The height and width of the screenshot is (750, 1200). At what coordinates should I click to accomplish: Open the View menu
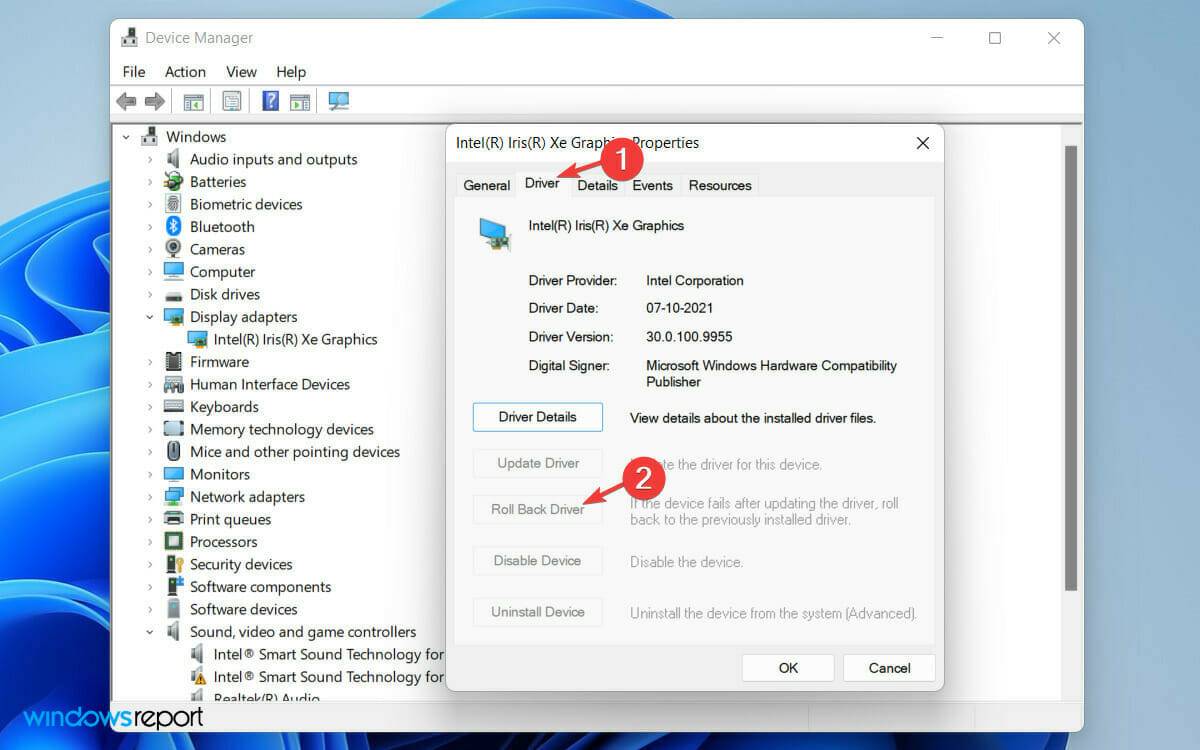(x=241, y=71)
